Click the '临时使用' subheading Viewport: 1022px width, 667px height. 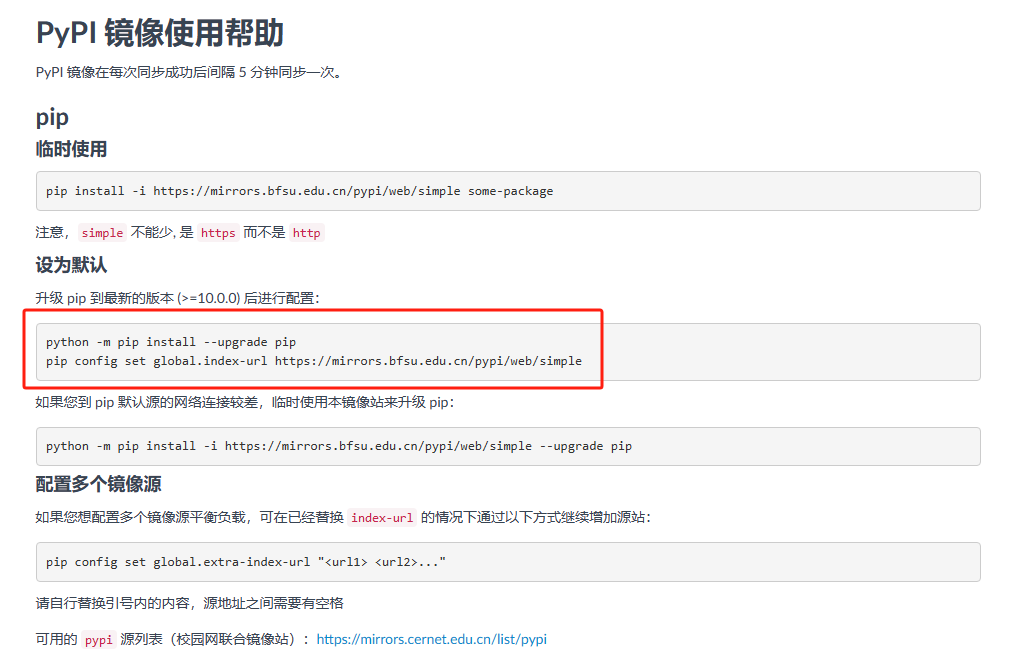pyautogui.click(x=71, y=149)
